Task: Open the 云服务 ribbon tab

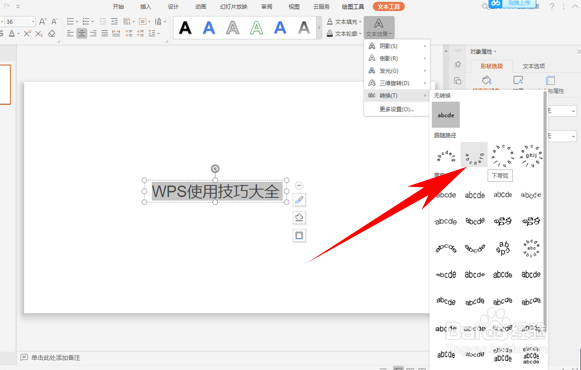Action: pyautogui.click(x=321, y=7)
